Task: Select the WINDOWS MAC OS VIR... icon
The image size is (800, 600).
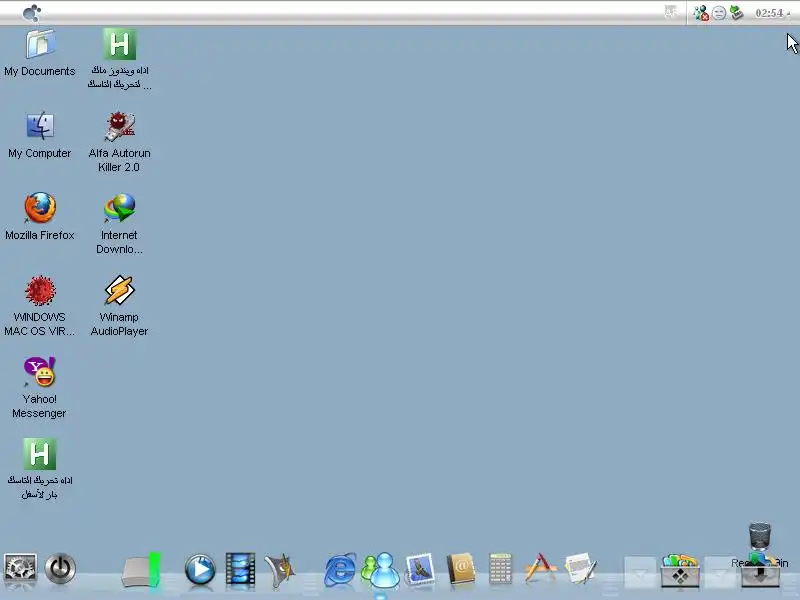Action: click(x=40, y=290)
